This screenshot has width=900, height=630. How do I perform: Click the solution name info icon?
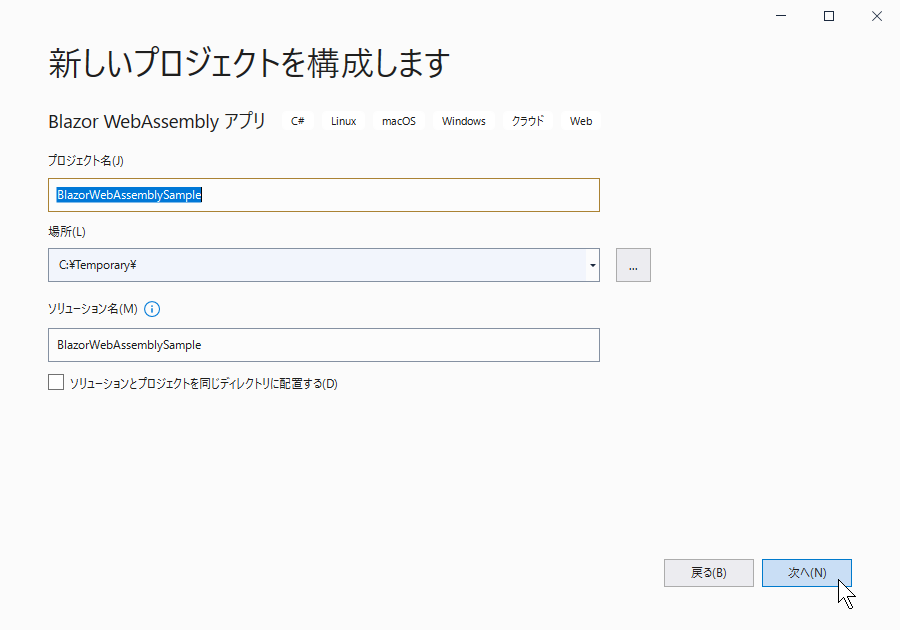(x=152, y=309)
